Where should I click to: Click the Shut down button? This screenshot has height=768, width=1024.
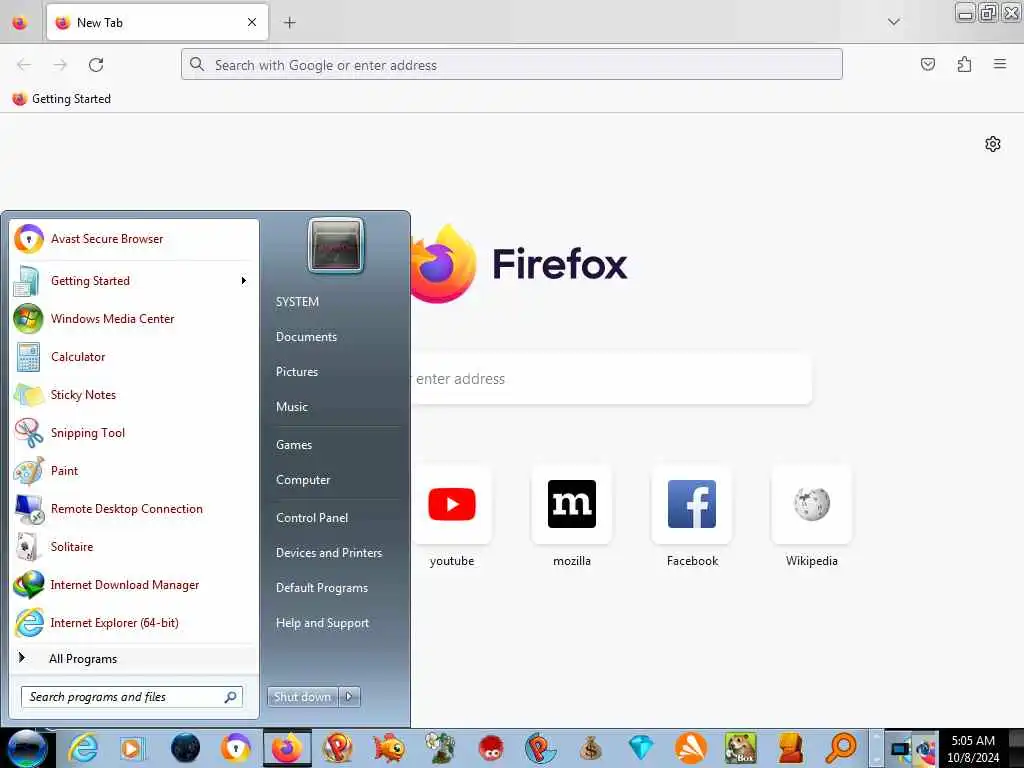pos(302,697)
